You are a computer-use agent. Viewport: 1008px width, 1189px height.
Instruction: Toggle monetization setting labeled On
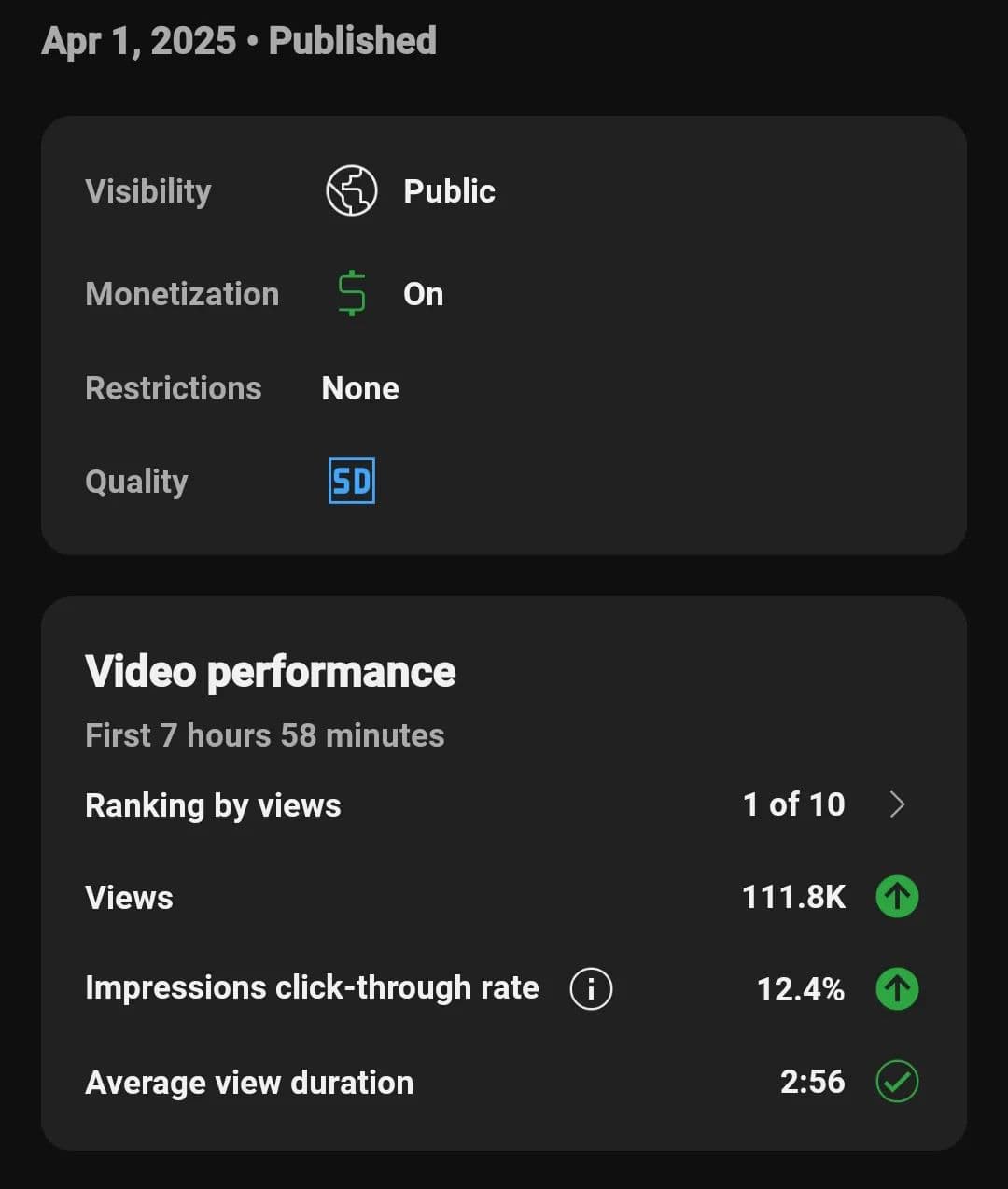tap(423, 294)
